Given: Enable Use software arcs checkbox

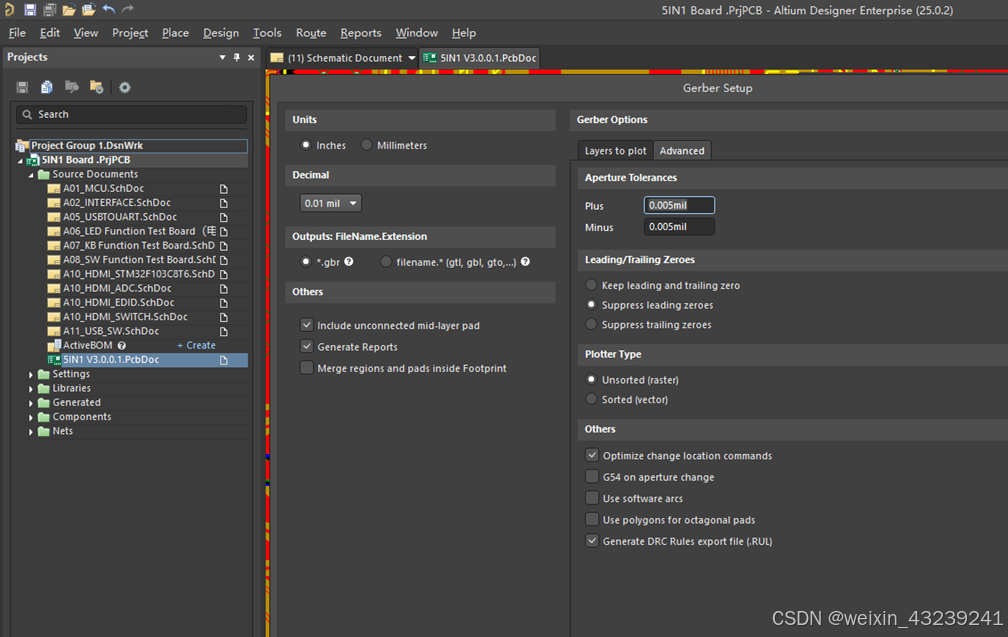Looking at the screenshot, I should (592, 498).
